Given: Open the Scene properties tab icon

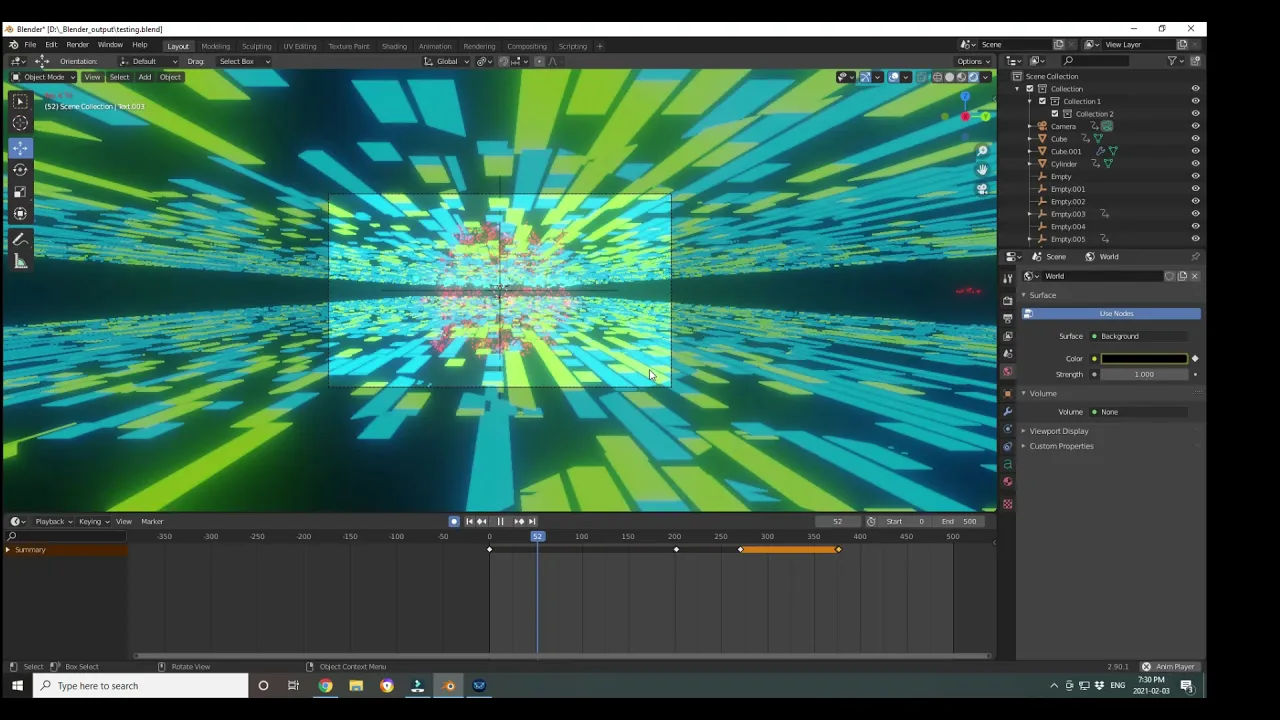Looking at the screenshot, I should [1007, 354].
